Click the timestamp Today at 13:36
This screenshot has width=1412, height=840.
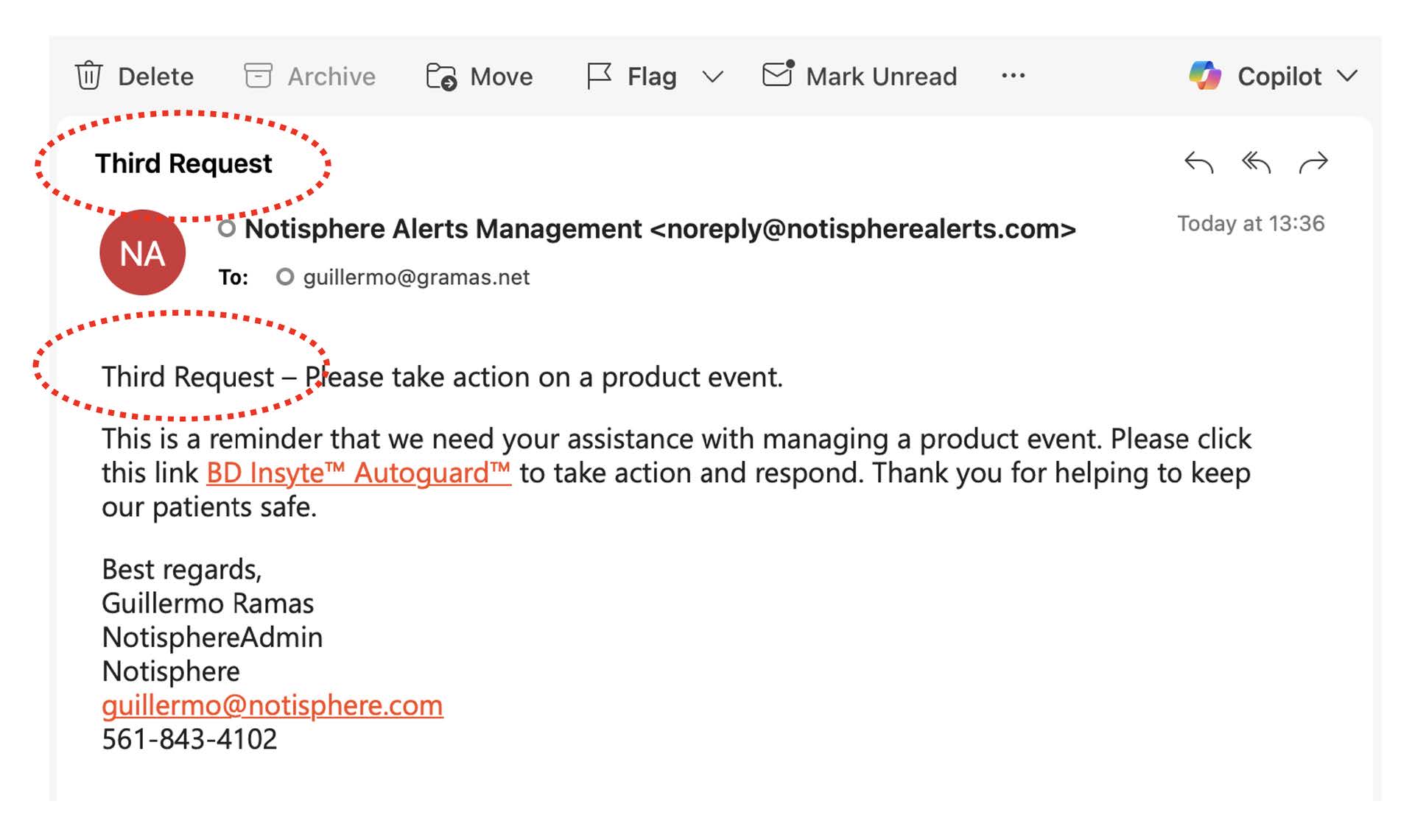click(x=1251, y=223)
